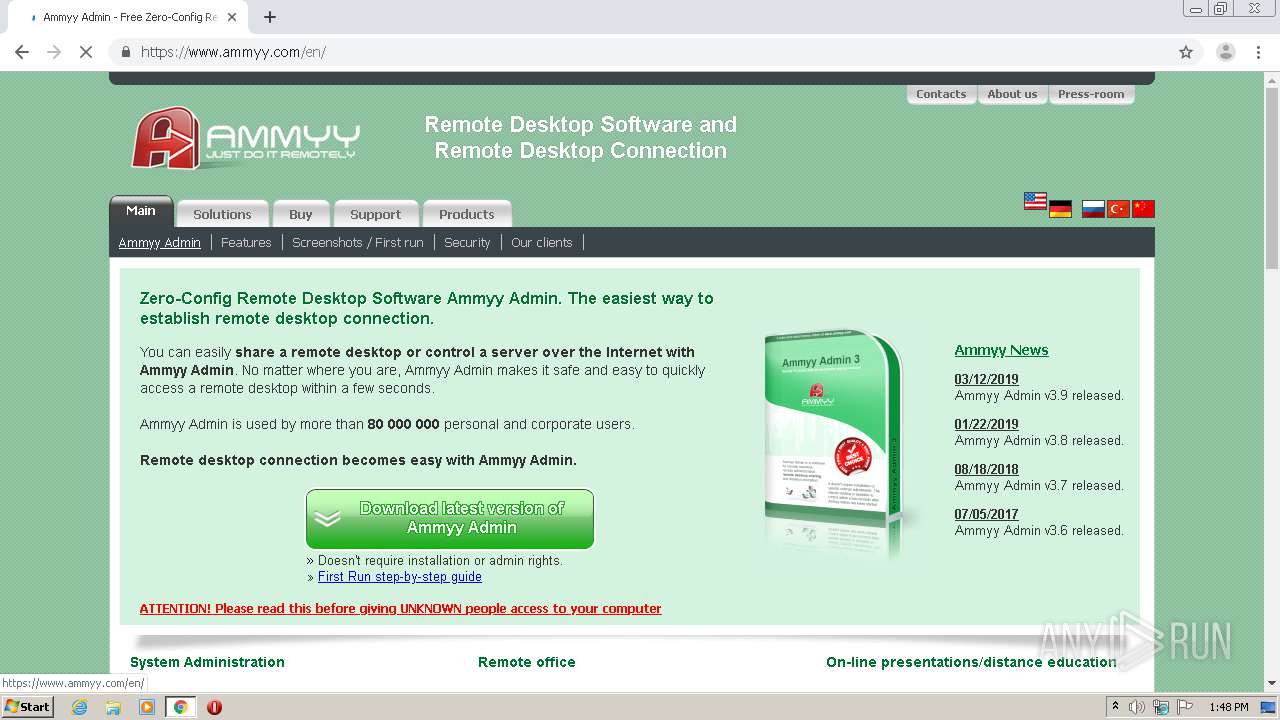Click the Remote office heading
This screenshot has width=1280, height=720.
[x=527, y=662]
